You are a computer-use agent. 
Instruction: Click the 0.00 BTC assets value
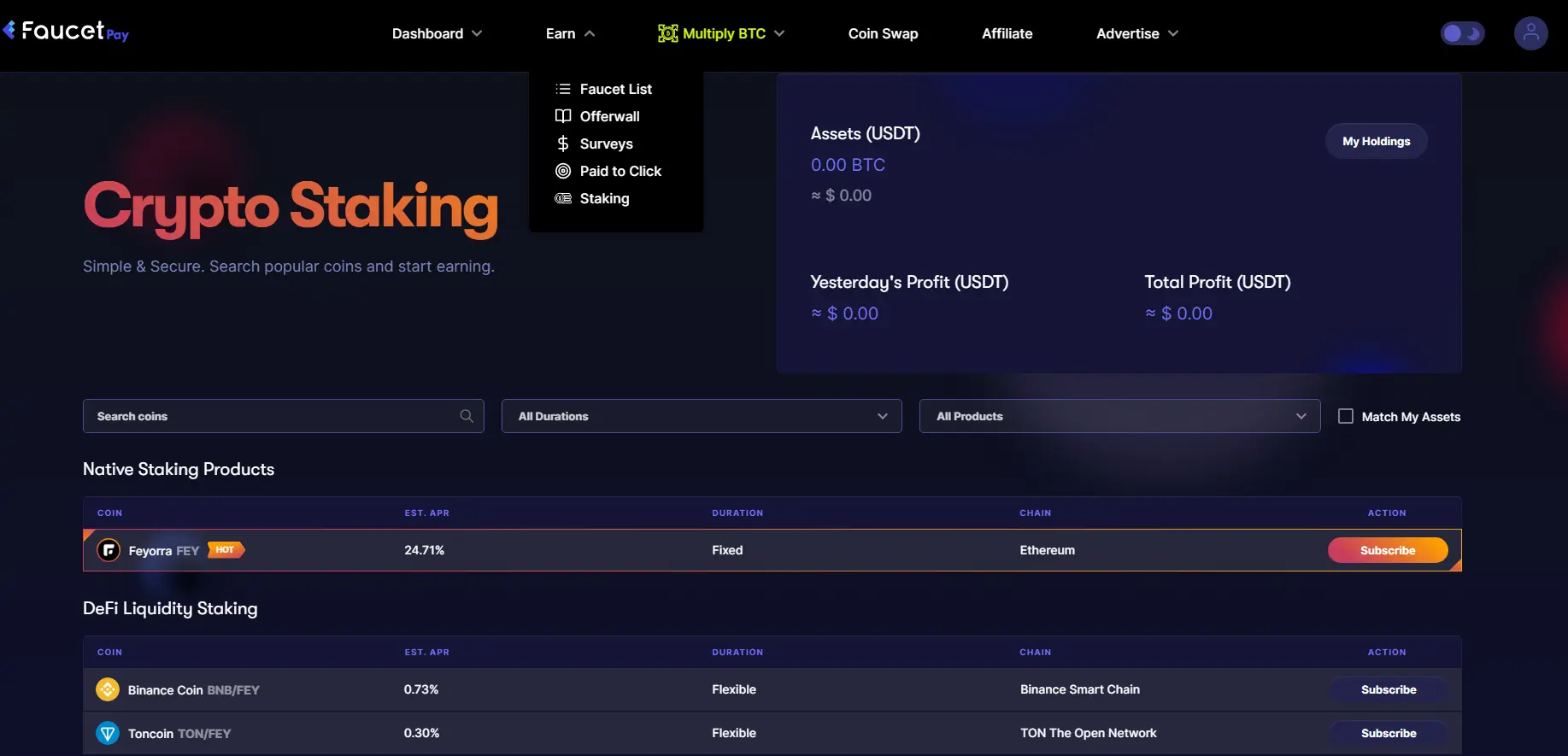click(848, 165)
